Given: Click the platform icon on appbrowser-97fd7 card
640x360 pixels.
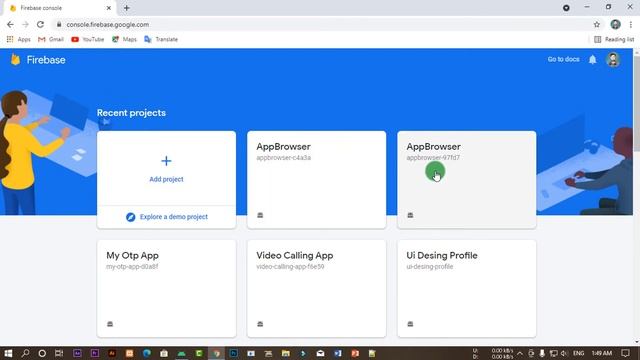Looking at the screenshot, I should (x=410, y=215).
